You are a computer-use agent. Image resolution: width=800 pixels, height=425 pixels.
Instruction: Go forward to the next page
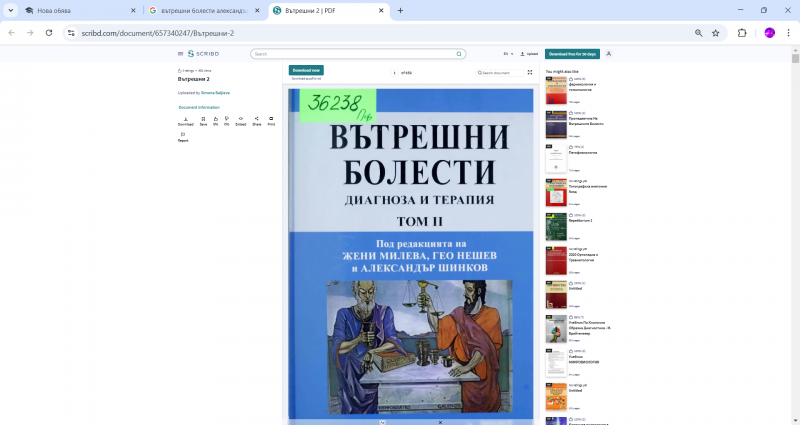[30, 33]
